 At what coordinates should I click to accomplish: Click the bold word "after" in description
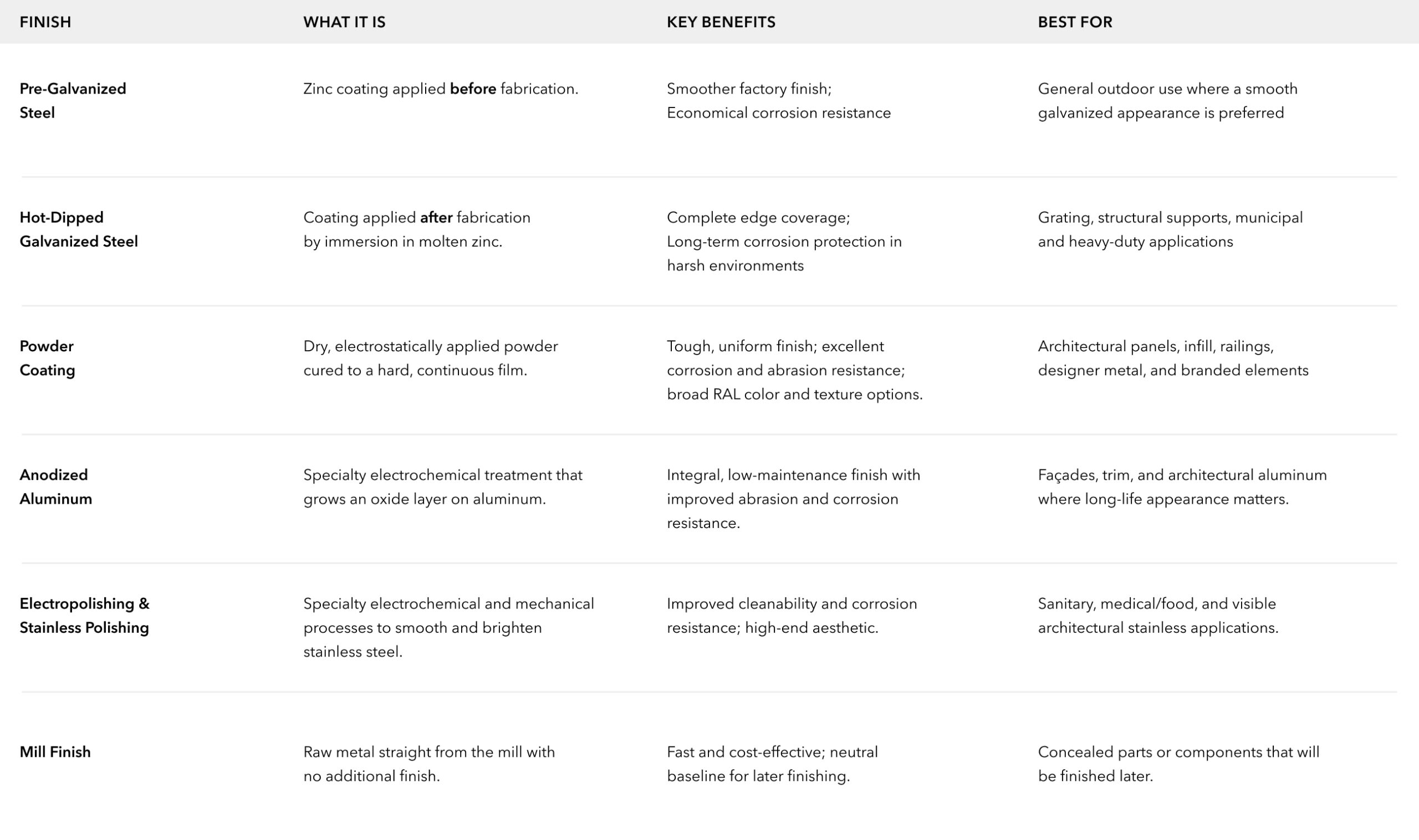pos(436,217)
